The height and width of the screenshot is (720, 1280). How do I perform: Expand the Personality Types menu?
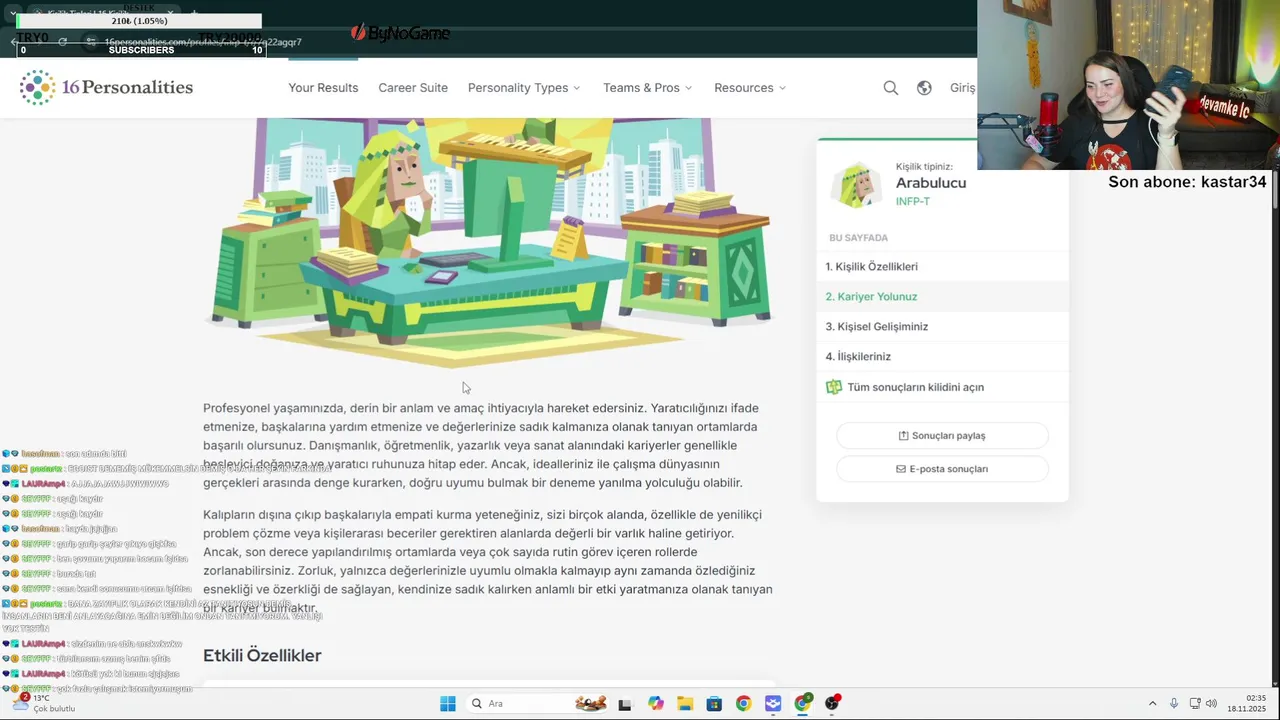pos(524,88)
